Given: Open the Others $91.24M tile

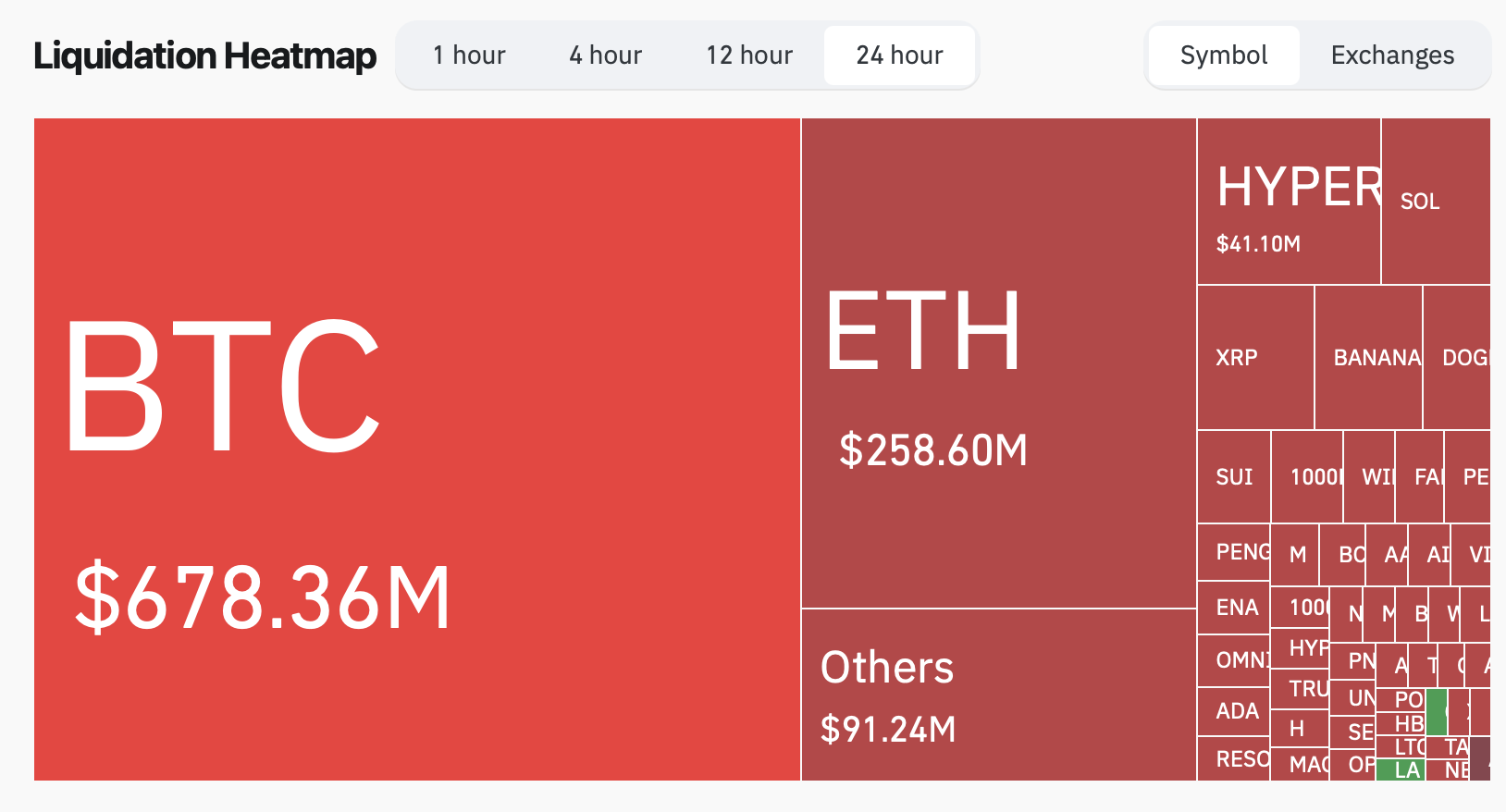Looking at the screenshot, I should 999,695.
